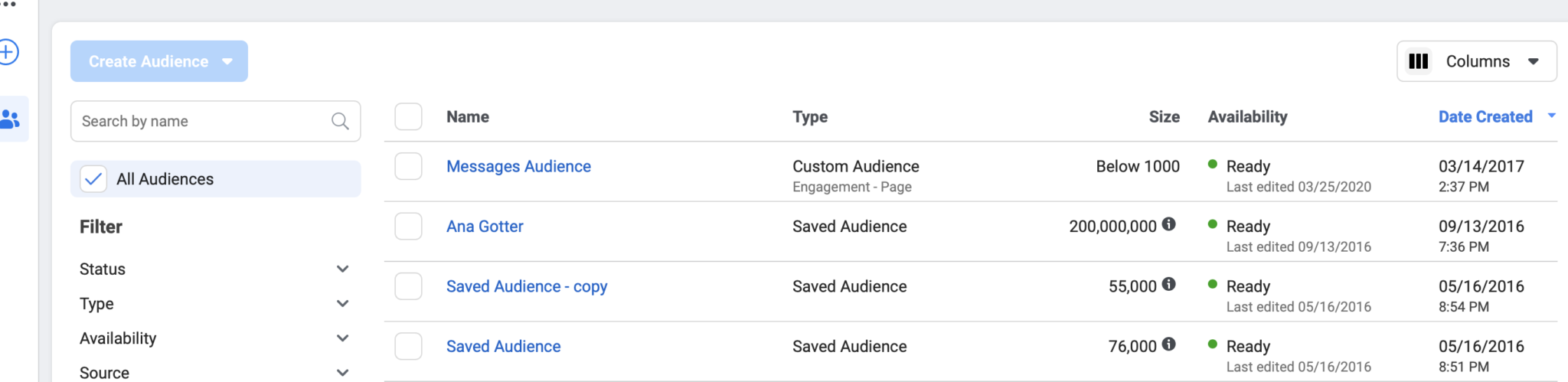Click the columns grid icon
1568x382 pixels.
pyautogui.click(x=1418, y=61)
